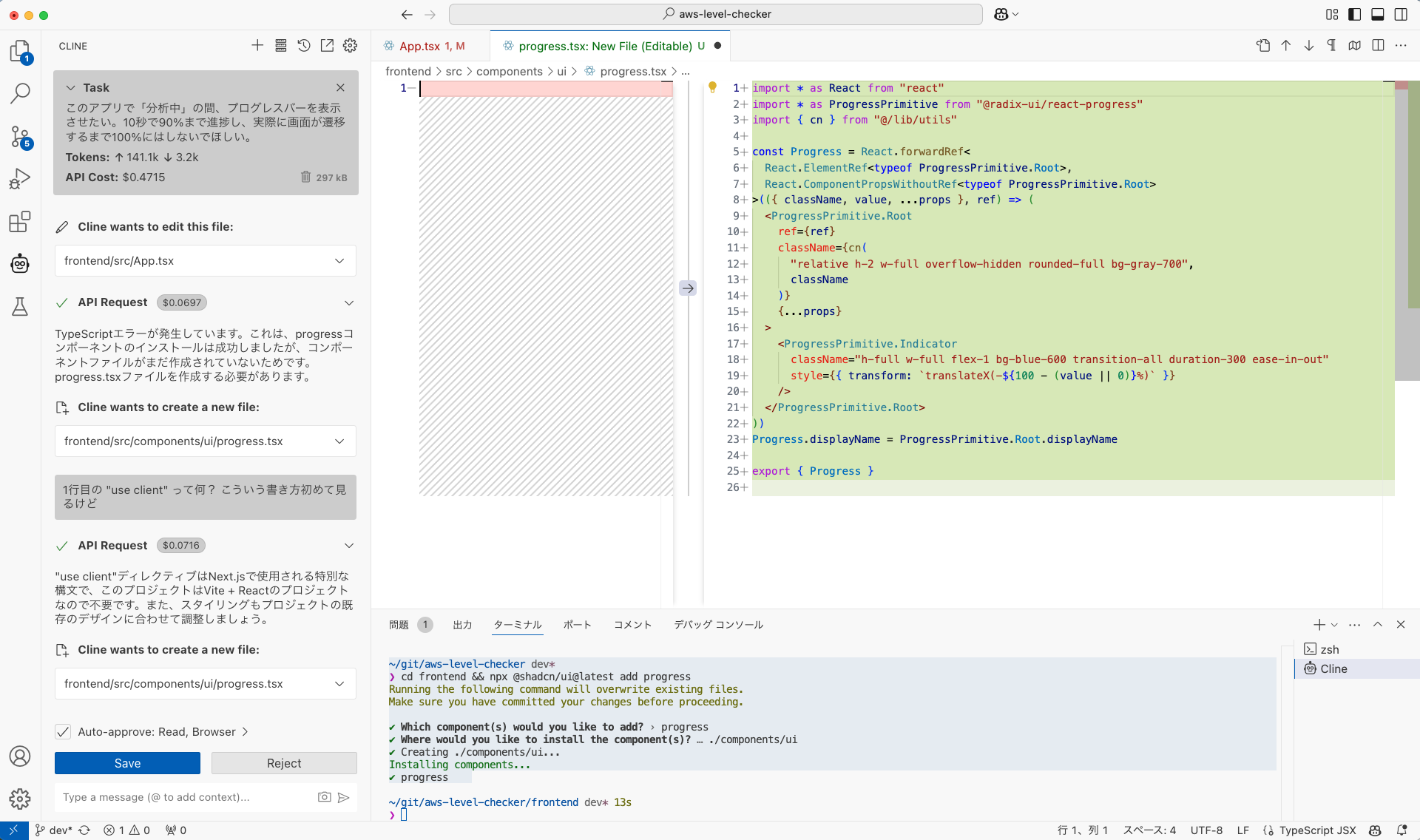1420x840 pixels.
Task: Open Cline MCP servers icon
Action: 281,46
